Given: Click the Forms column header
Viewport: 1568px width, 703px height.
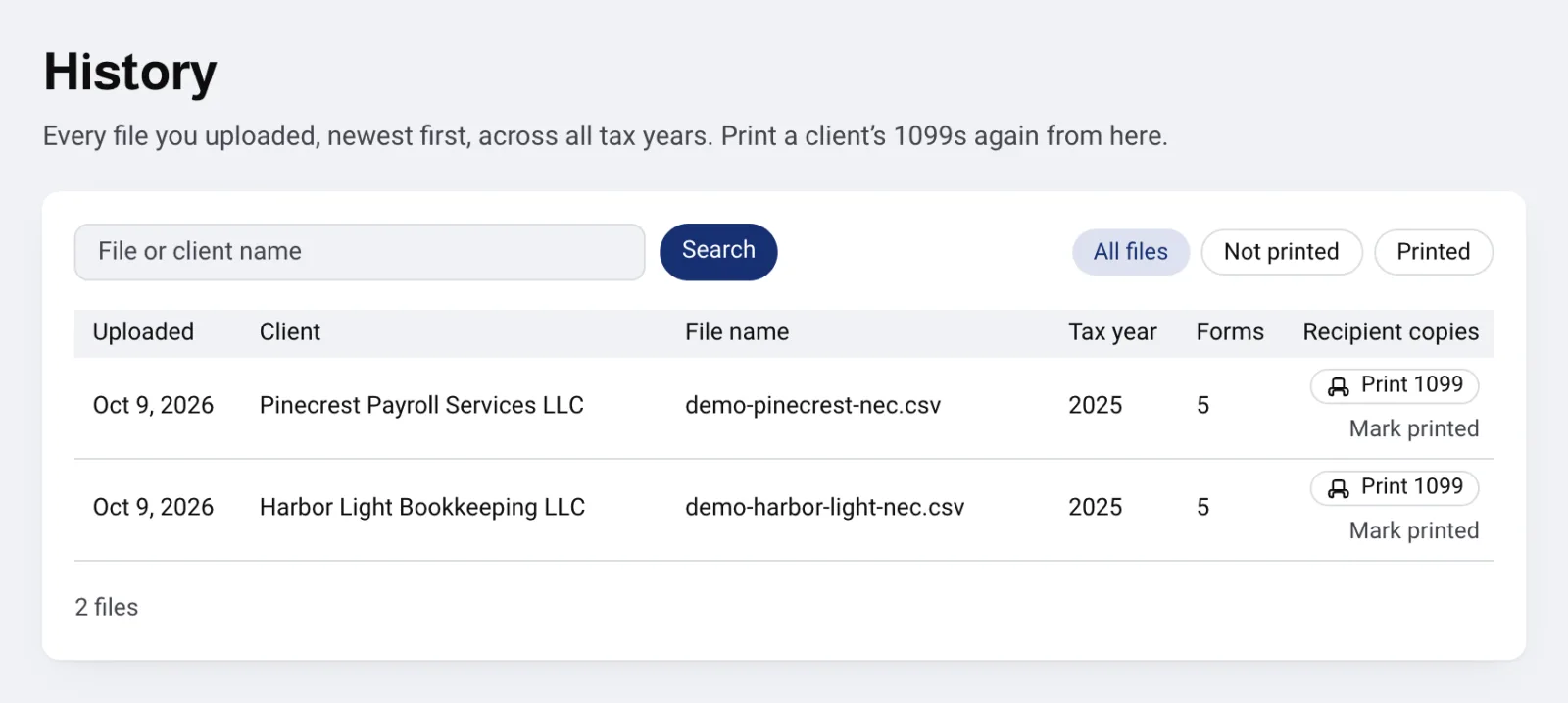Looking at the screenshot, I should pos(1230,332).
